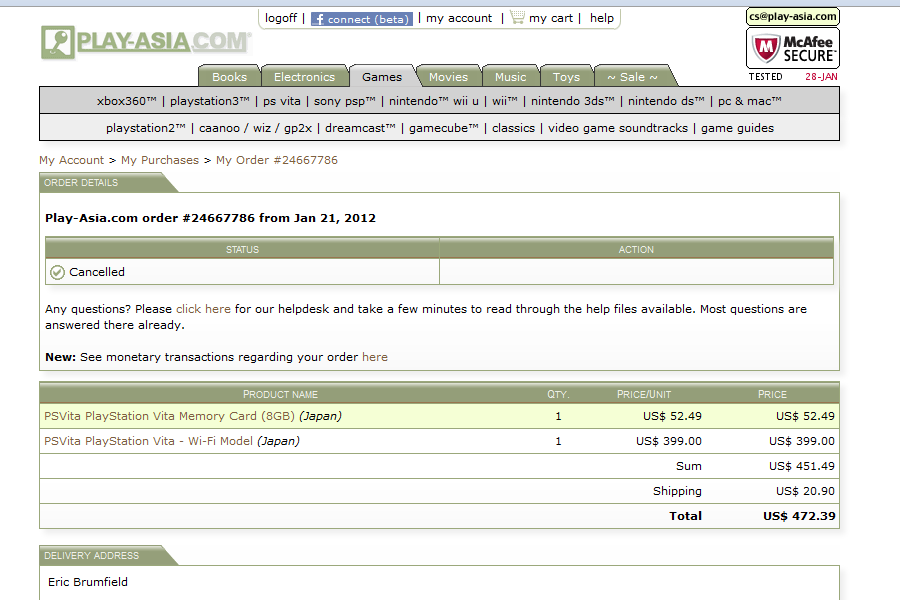This screenshot has height=600, width=900.
Task: Open the dreamcast category
Action: tap(360, 128)
